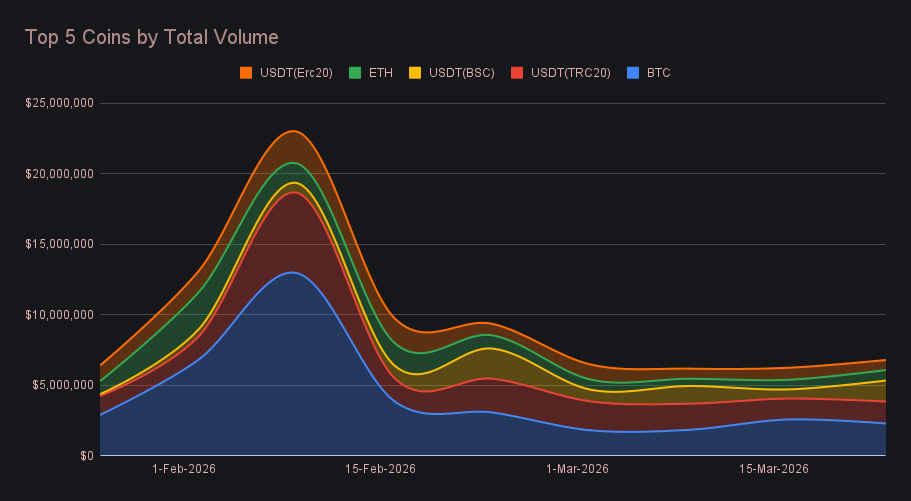The width and height of the screenshot is (911, 501).
Task: Select the ETH legend label
Action: point(380,73)
